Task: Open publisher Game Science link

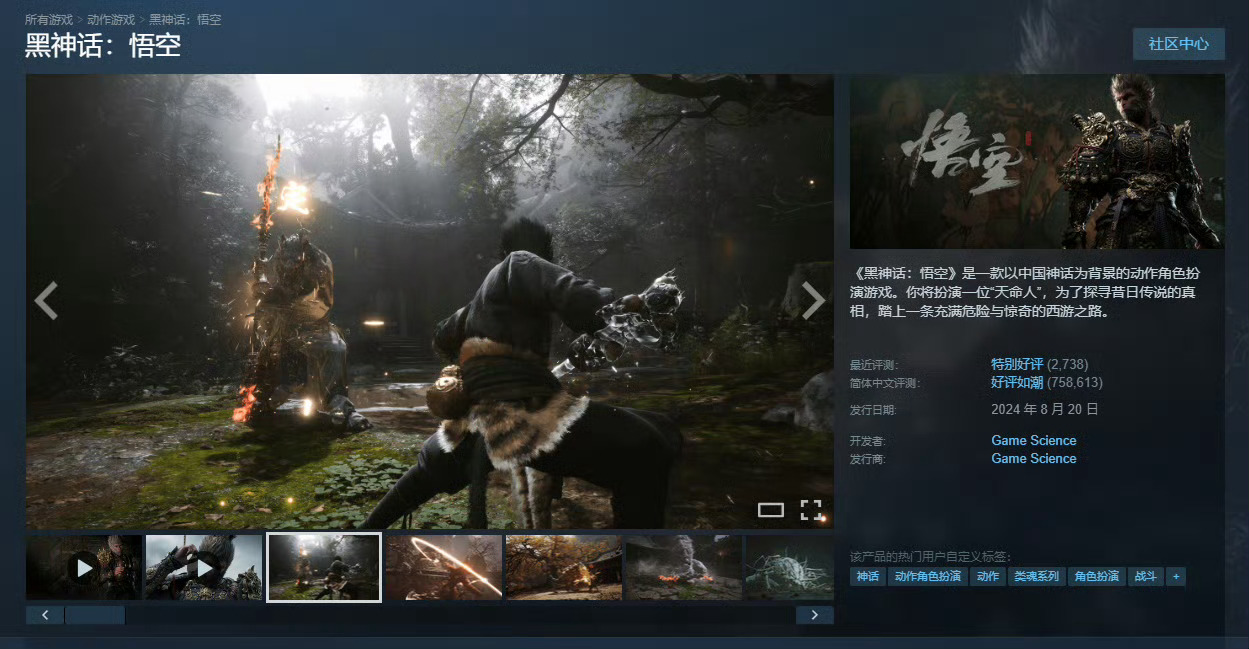Action: pyautogui.click(x=1034, y=458)
